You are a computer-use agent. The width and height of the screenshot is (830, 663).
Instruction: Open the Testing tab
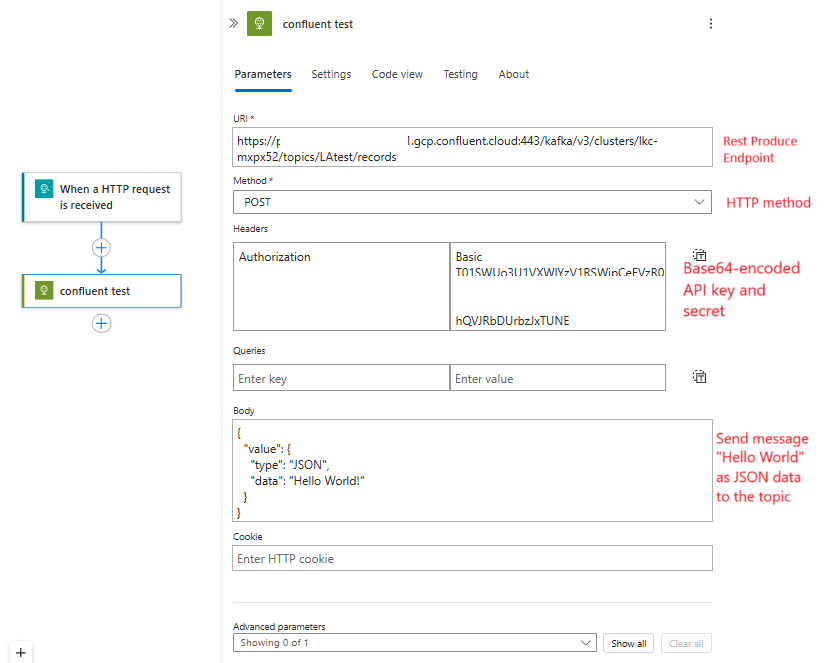[461, 74]
